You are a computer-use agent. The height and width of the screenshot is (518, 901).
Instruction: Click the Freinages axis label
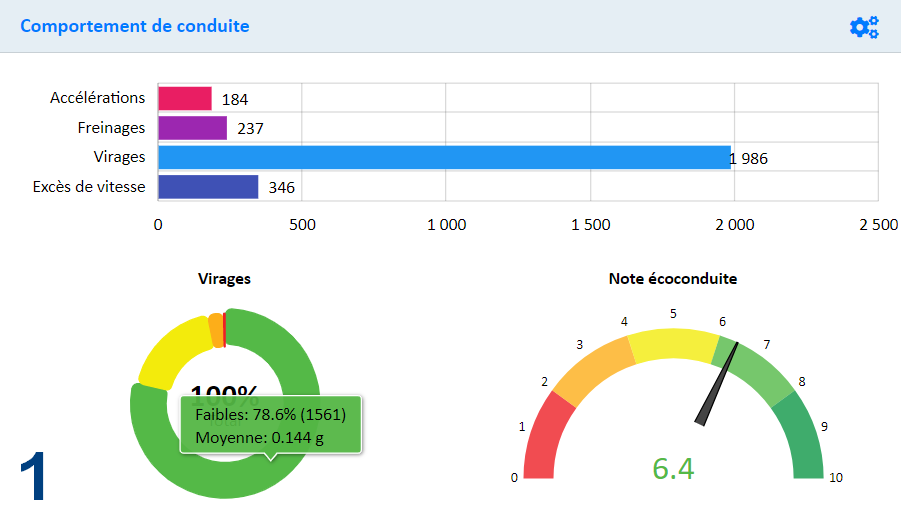pyautogui.click(x=111, y=128)
